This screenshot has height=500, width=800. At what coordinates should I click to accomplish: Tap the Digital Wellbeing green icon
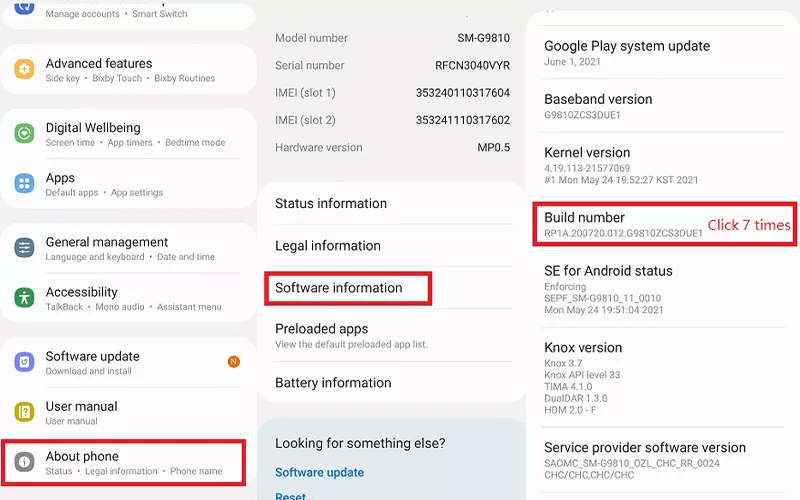[25, 134]
